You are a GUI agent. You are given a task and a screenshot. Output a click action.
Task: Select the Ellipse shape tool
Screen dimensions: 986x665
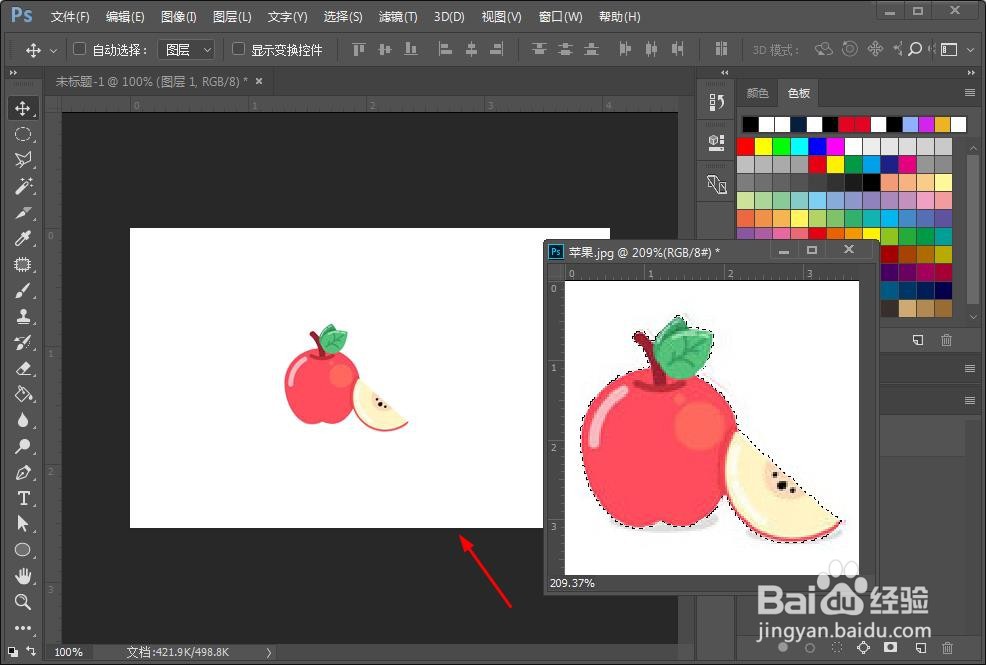pyautogui.click(x=23, y=550)
